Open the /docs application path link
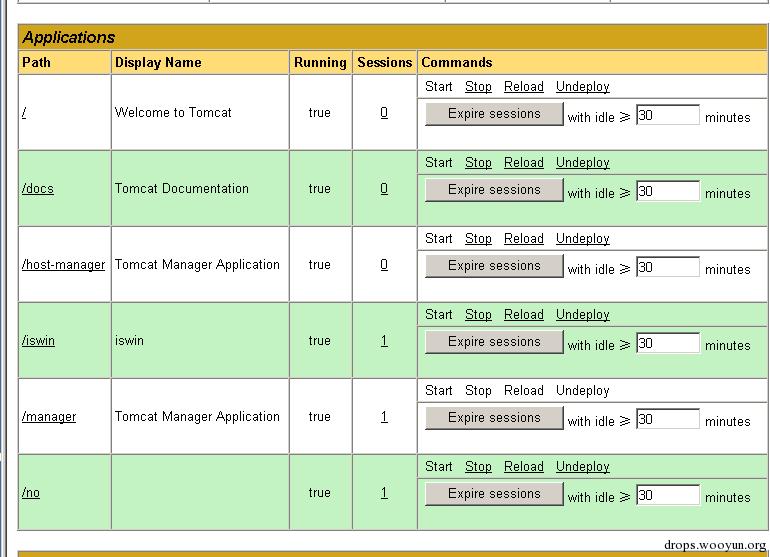Screen dimensions: 770x557 pyautogui.click(x=38, y=189)
